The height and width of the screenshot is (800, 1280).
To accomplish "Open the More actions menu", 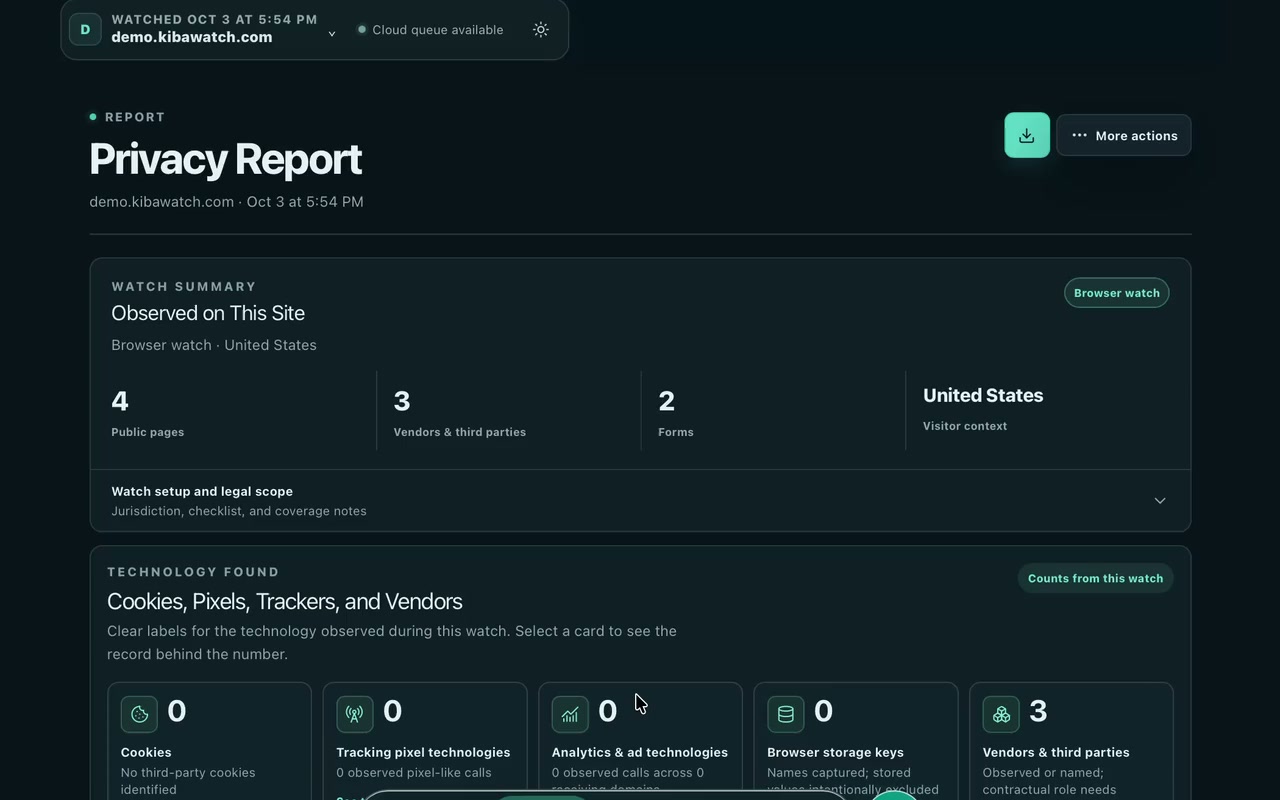I will pyautogui.click(x=1124, y=135).
